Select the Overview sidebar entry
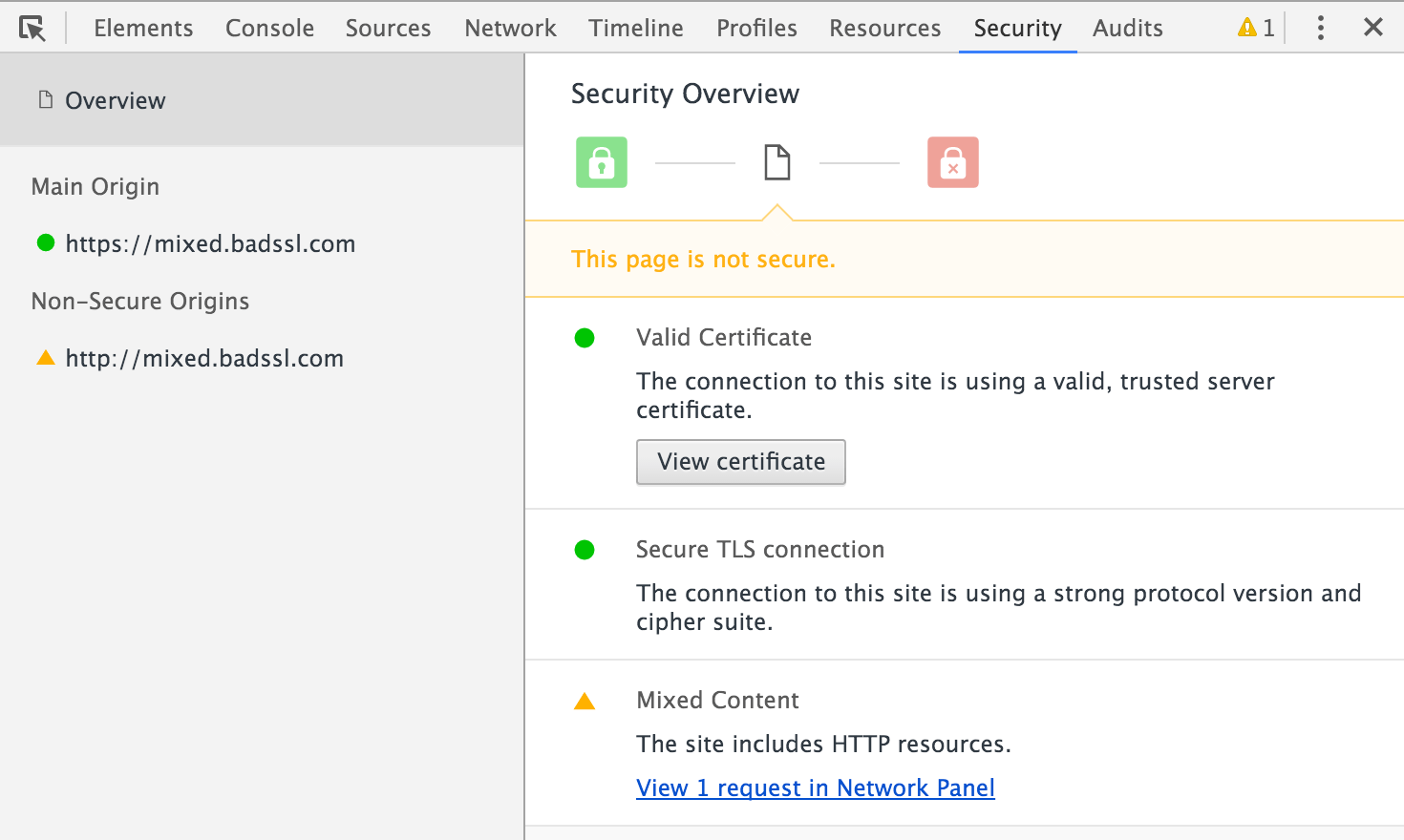 pos(115,99)
